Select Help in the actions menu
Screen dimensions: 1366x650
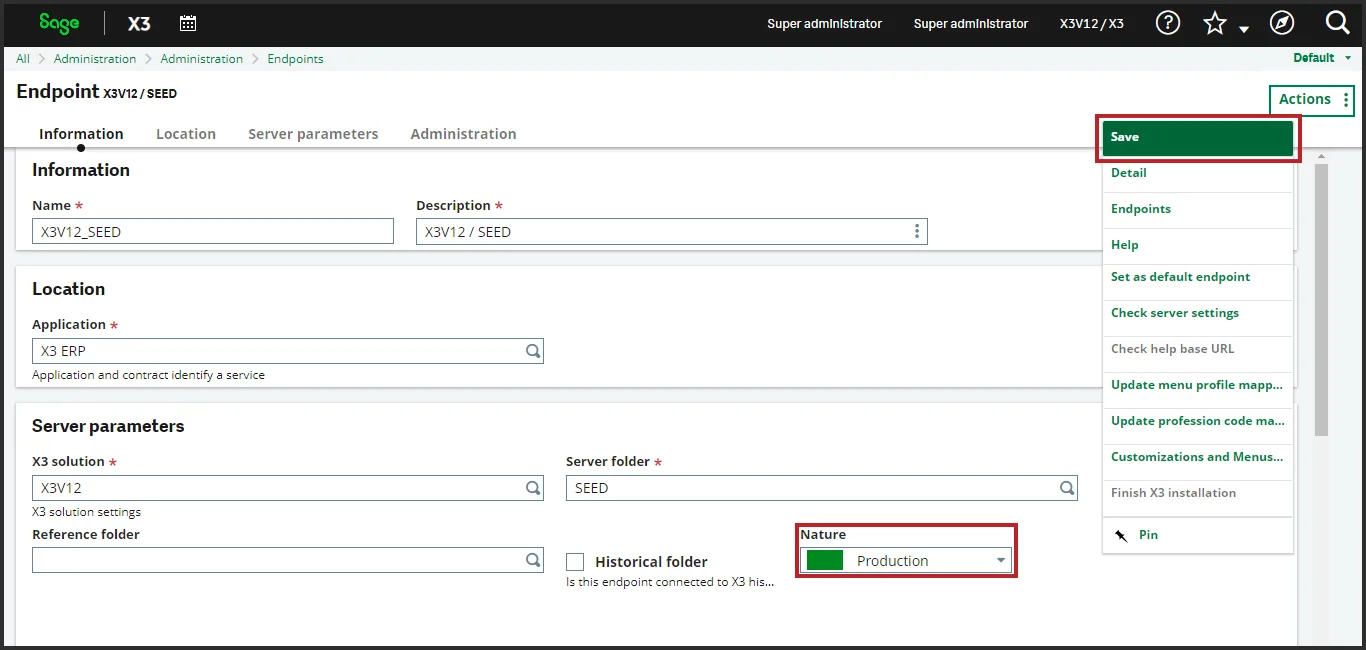point(1198,245)
